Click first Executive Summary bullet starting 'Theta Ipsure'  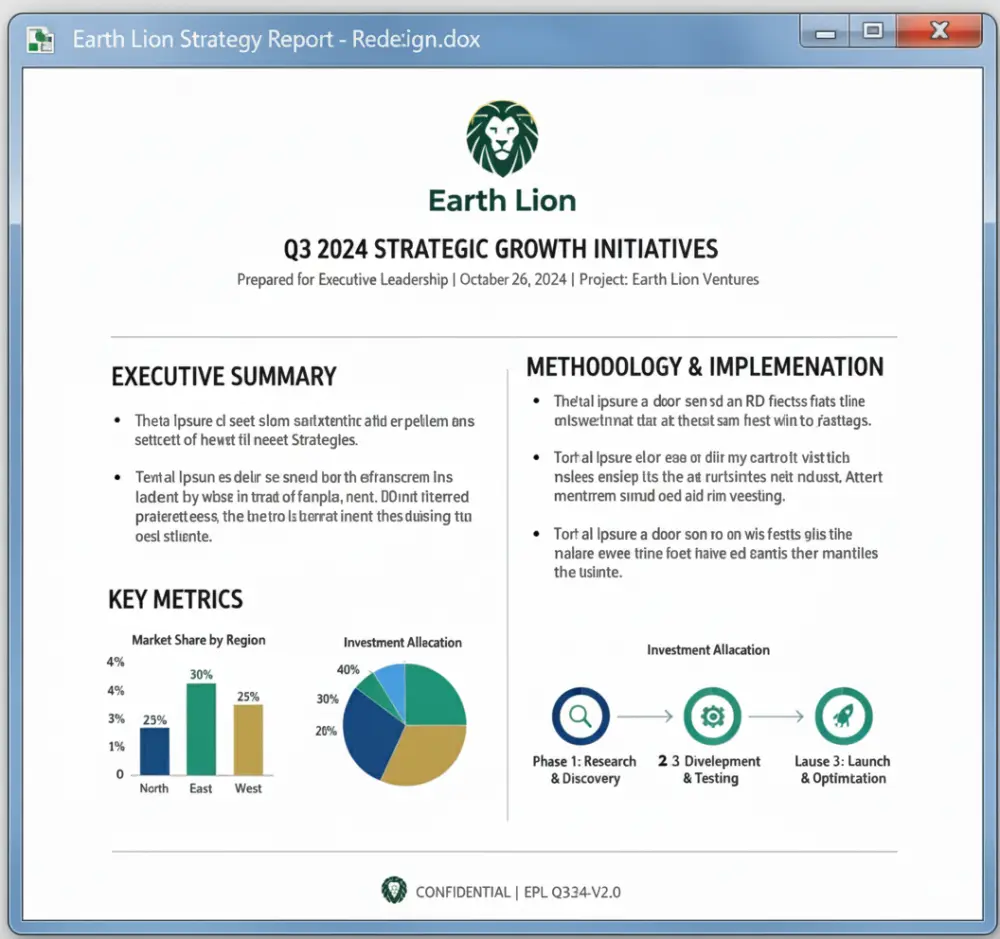(x=304, y=431)
